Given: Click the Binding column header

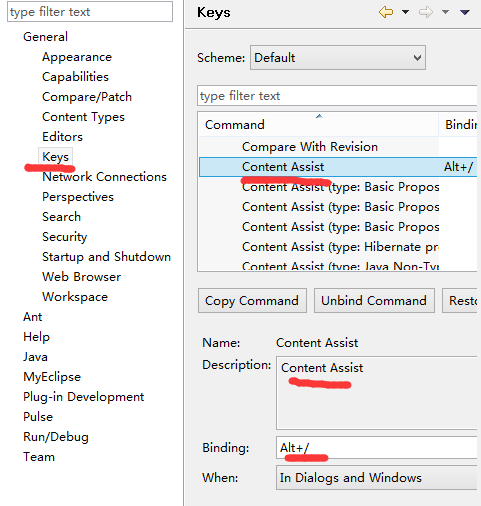Looking at the screenshot, I should pyautogui.click(x=458, y=124).
